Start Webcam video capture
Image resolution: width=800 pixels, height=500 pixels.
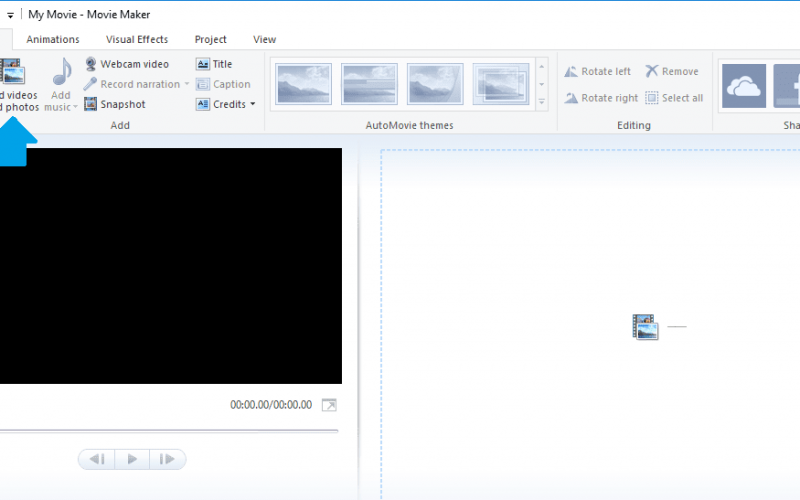pos(127,64)
